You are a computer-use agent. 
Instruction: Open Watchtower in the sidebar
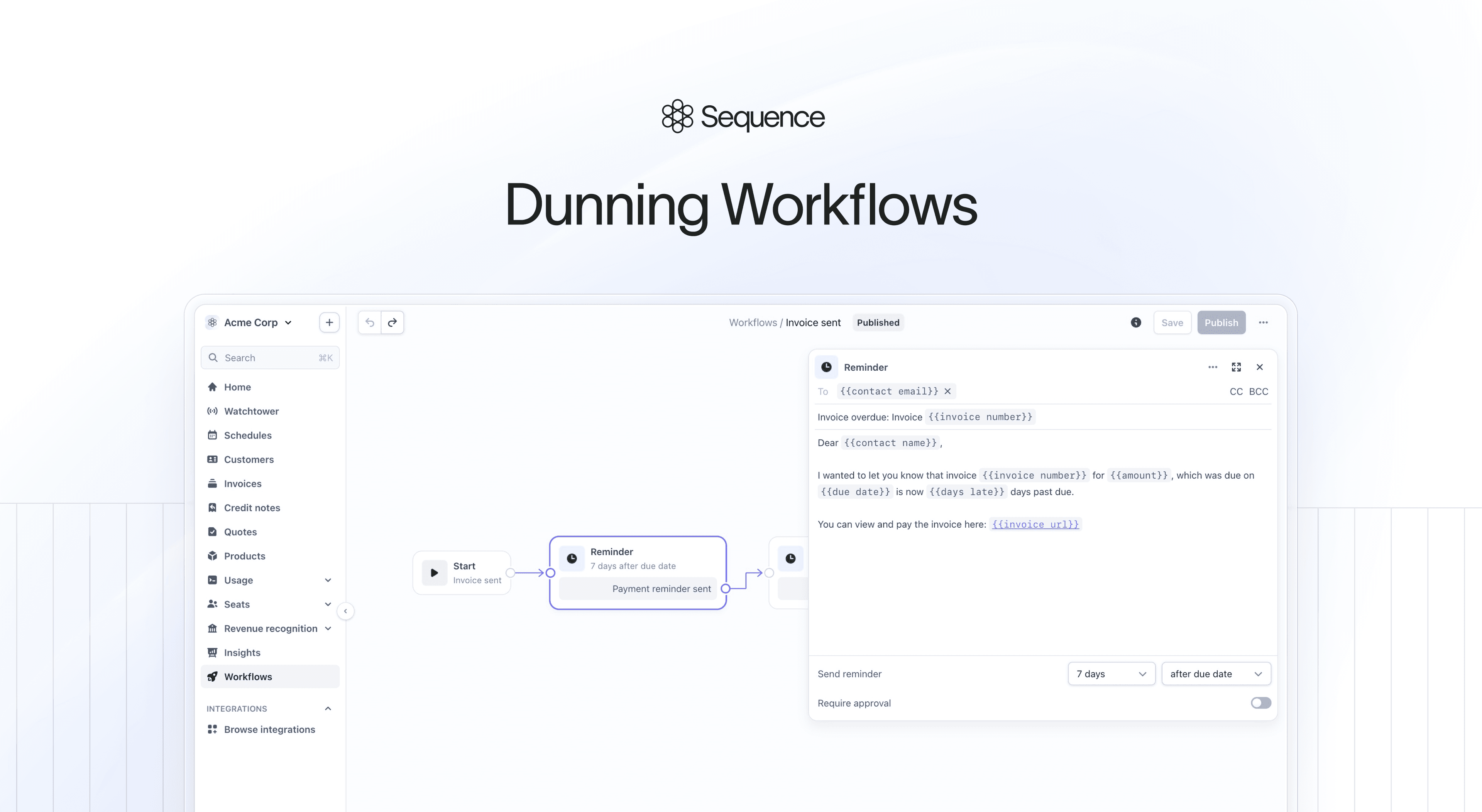tap(270, 411)
